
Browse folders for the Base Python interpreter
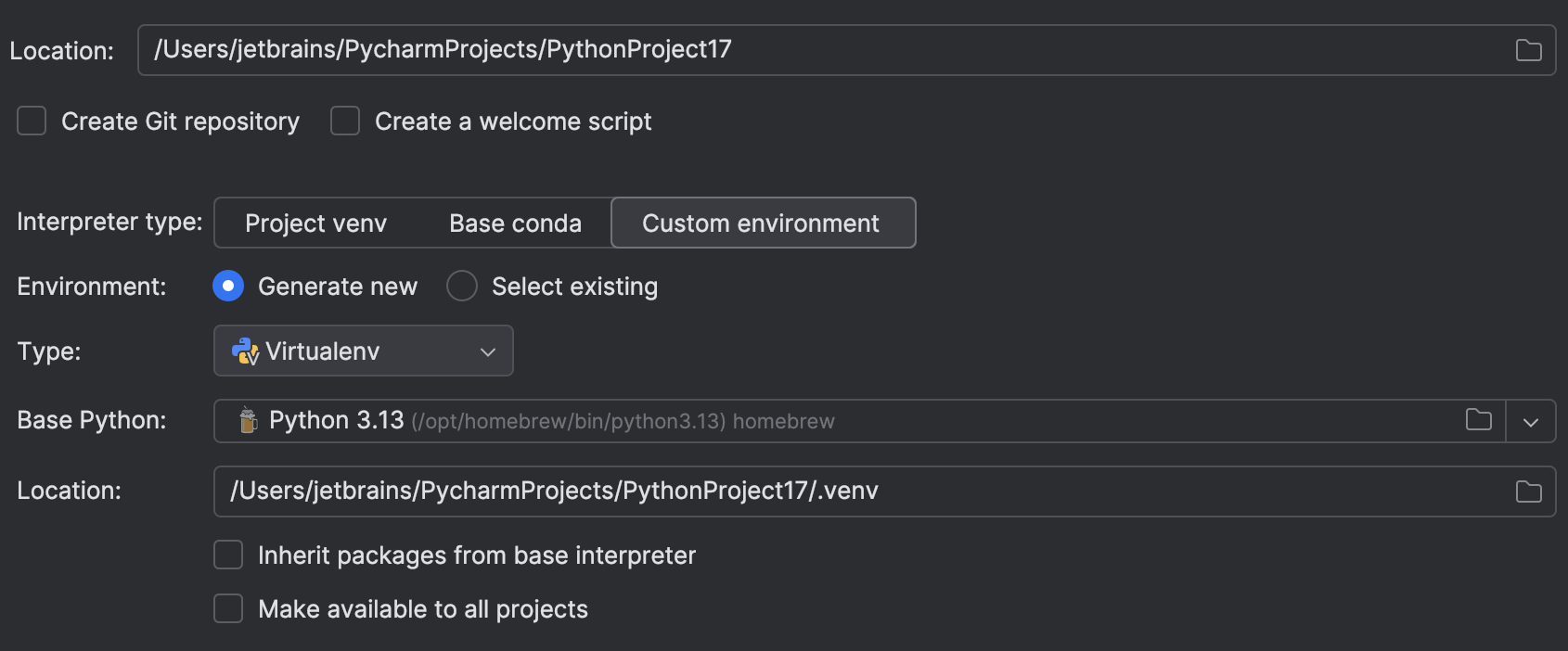(1479, 420)
